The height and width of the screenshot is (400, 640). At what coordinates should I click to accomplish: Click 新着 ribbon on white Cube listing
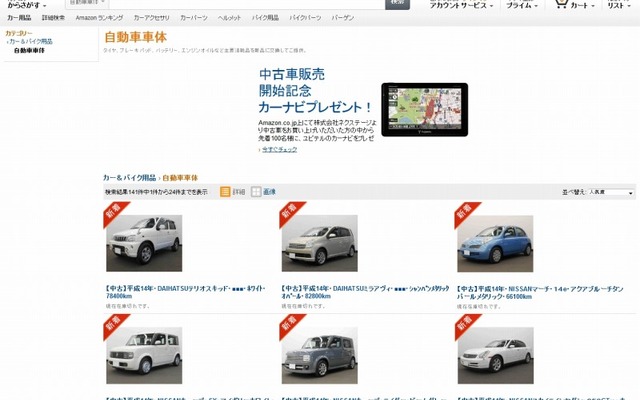[x=113, y=324]
